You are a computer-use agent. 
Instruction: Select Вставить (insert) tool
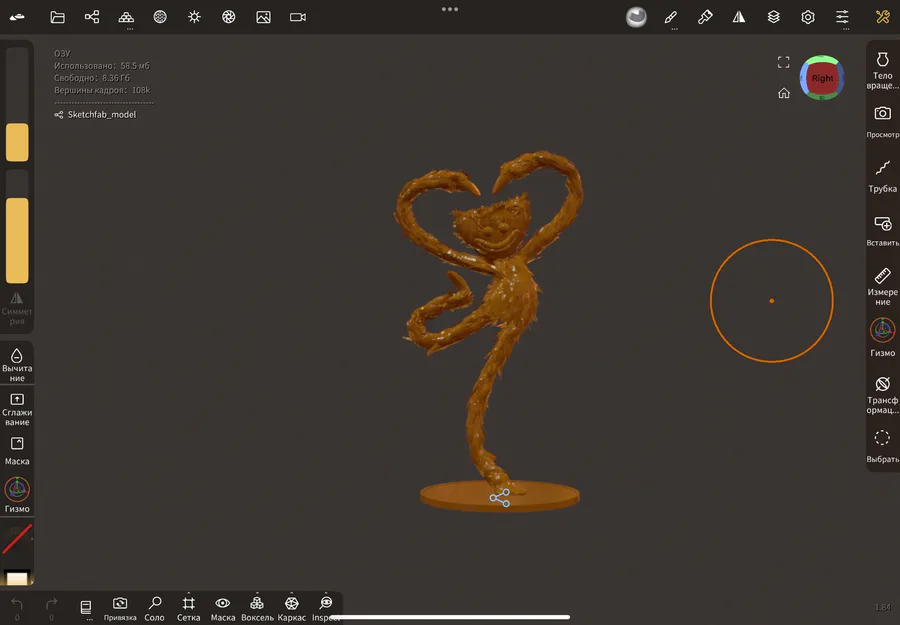(883, 231)
